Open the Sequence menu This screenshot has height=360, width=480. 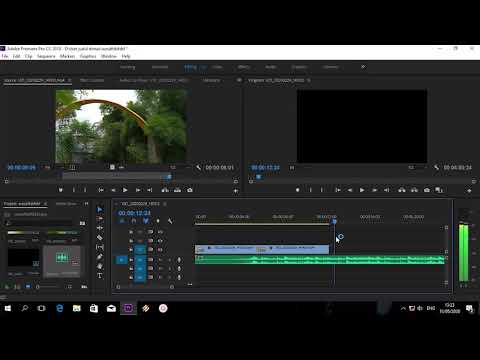coord(46,56)
